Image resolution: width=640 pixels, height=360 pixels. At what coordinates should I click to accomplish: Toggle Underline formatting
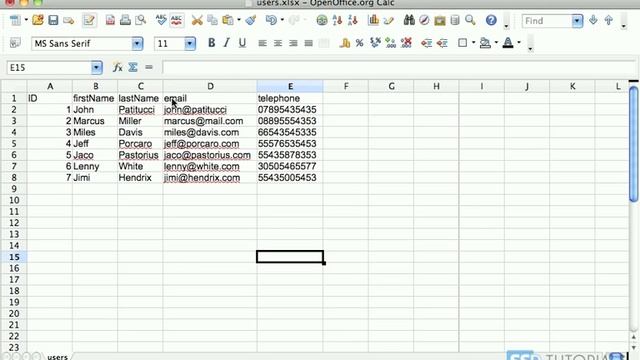pyautogui.click(x=242, y=43)
